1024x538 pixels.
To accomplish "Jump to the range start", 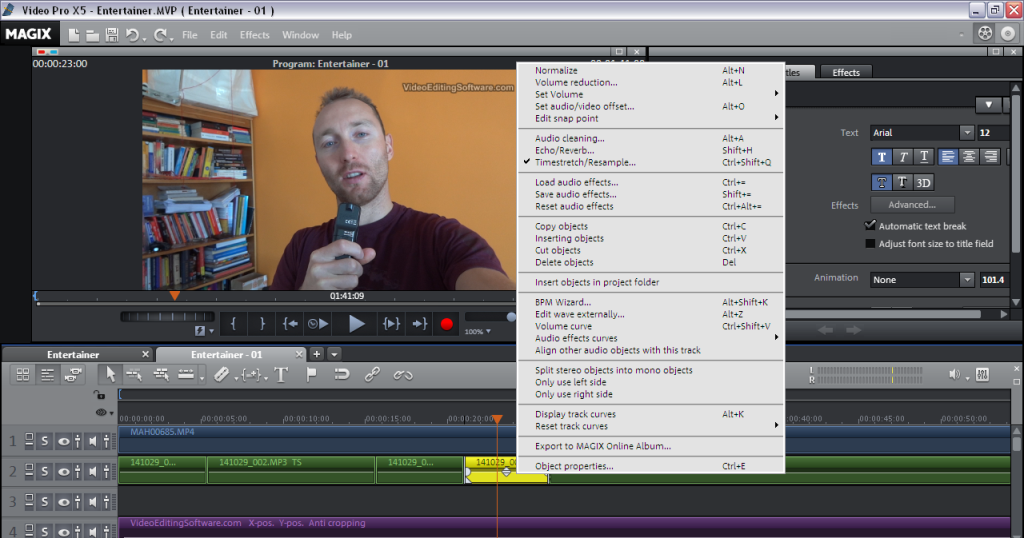I will pyautogui.click(x=291, y=323).
